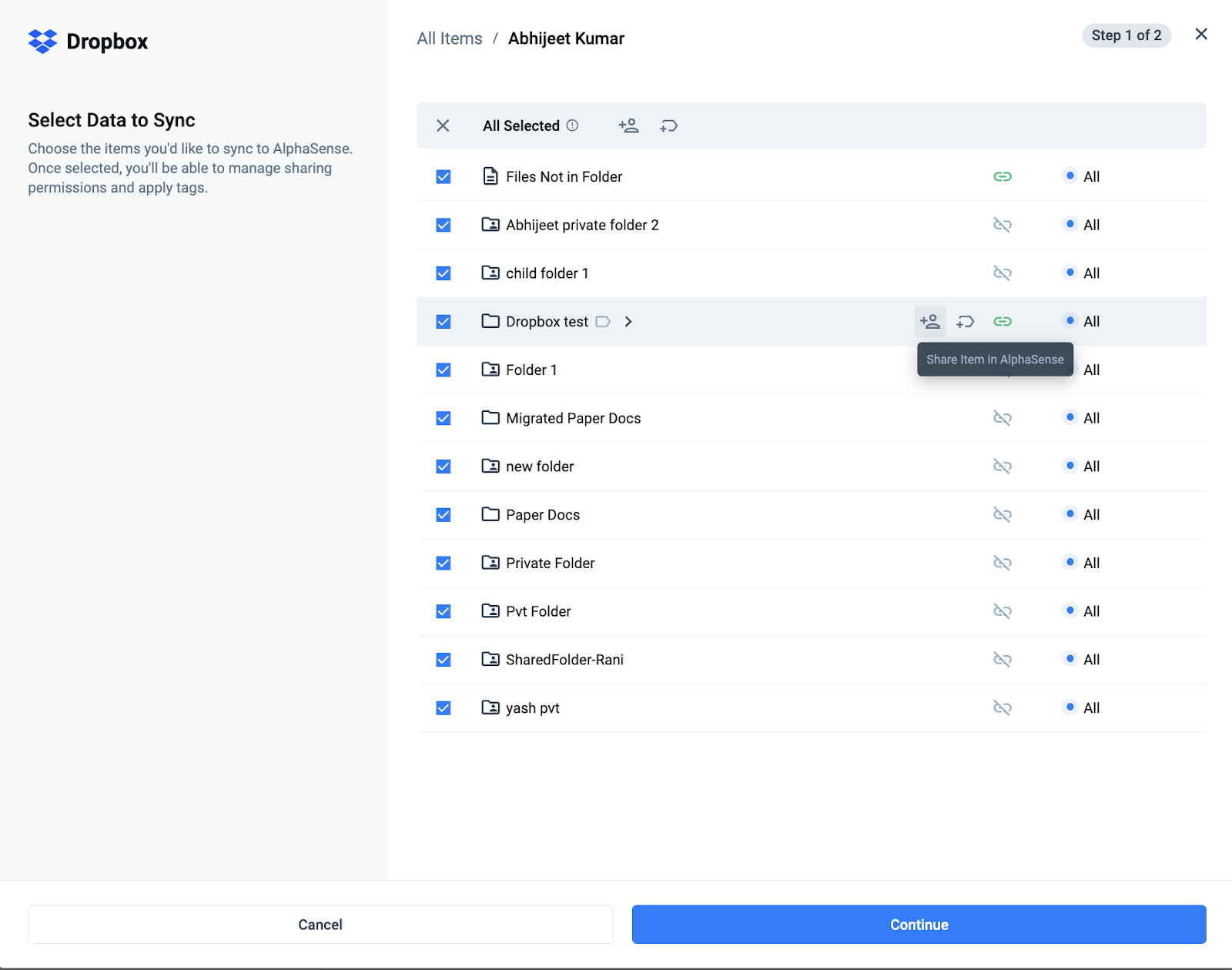
Task: Deselect the yash pvt checkbox
Action: coord(444,708)
